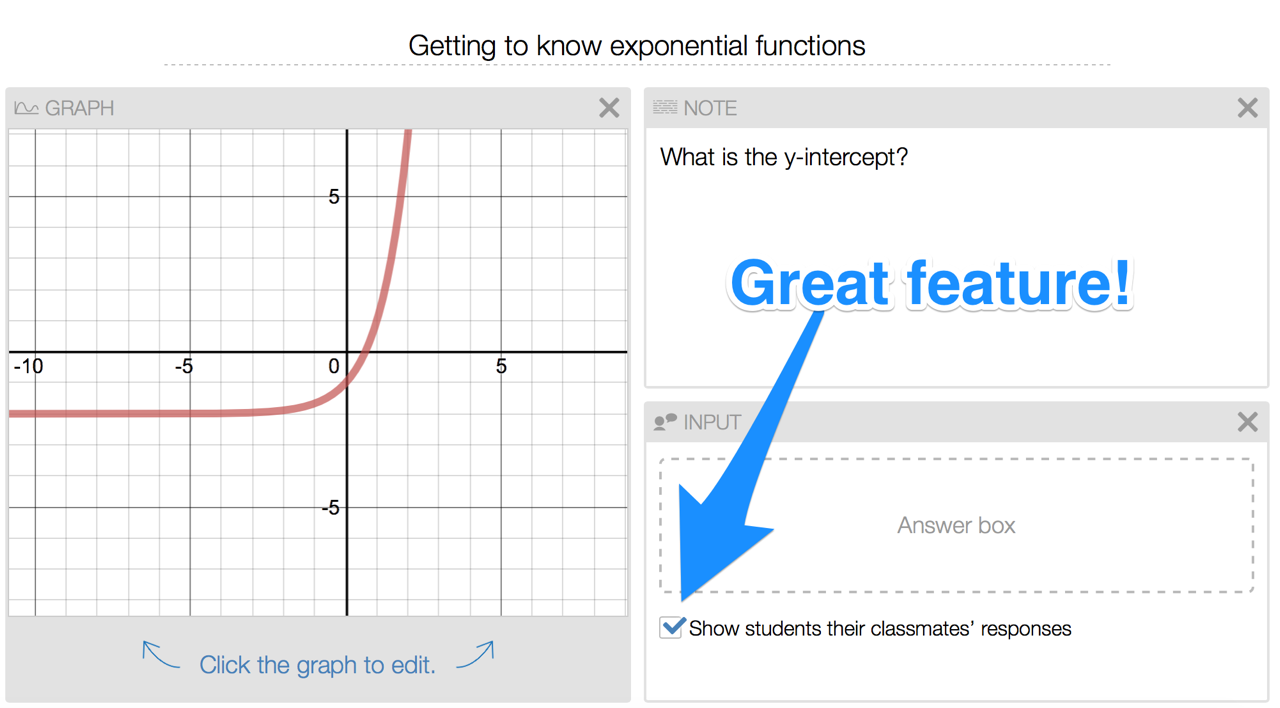Click the "Great feature!" annotation text
The width and height of the screenshot is (1280, 708).
pyautogui.click(x=931, y=283)
